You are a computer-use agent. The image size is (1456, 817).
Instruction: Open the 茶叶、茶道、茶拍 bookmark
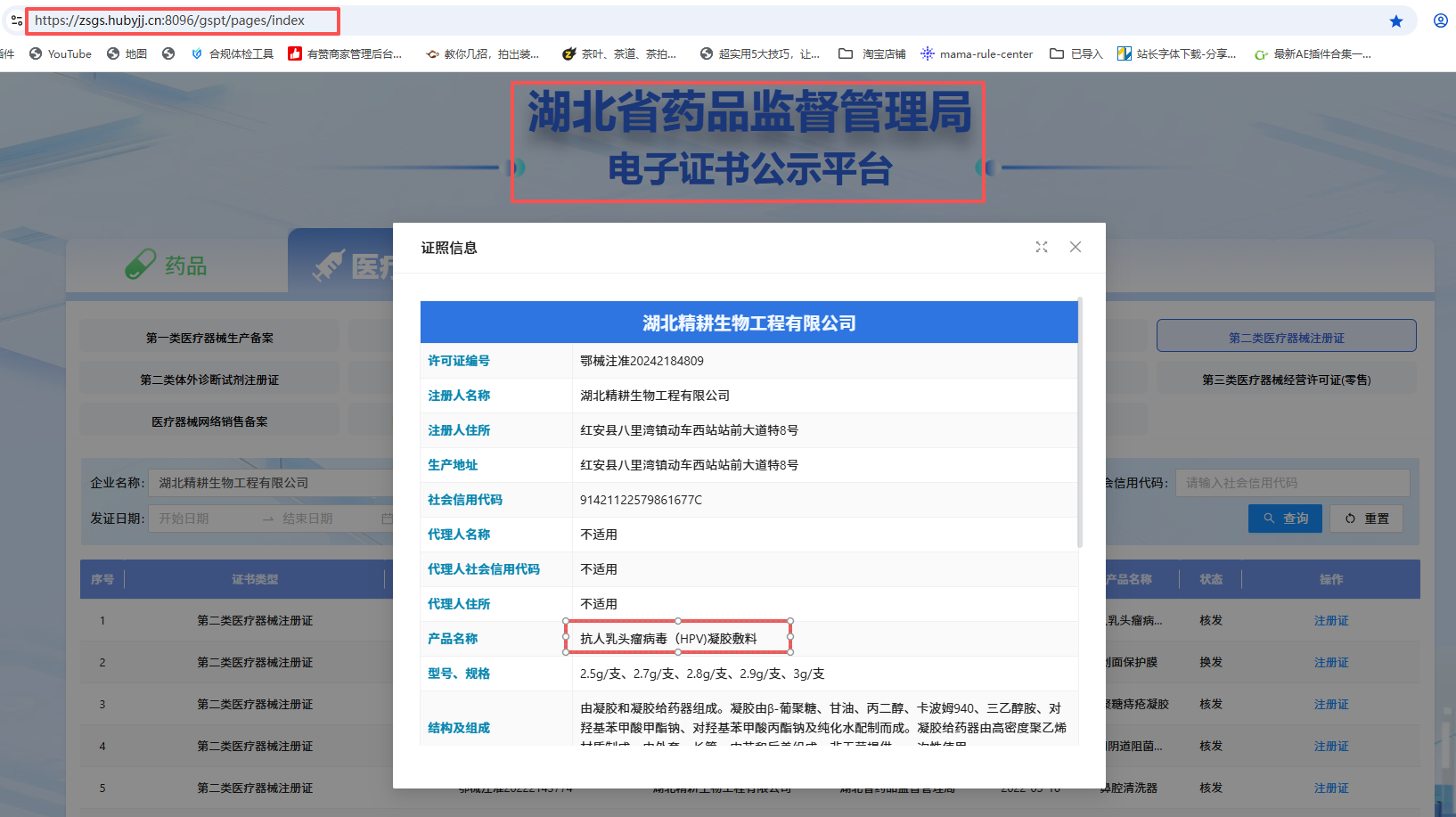(619, 53)
